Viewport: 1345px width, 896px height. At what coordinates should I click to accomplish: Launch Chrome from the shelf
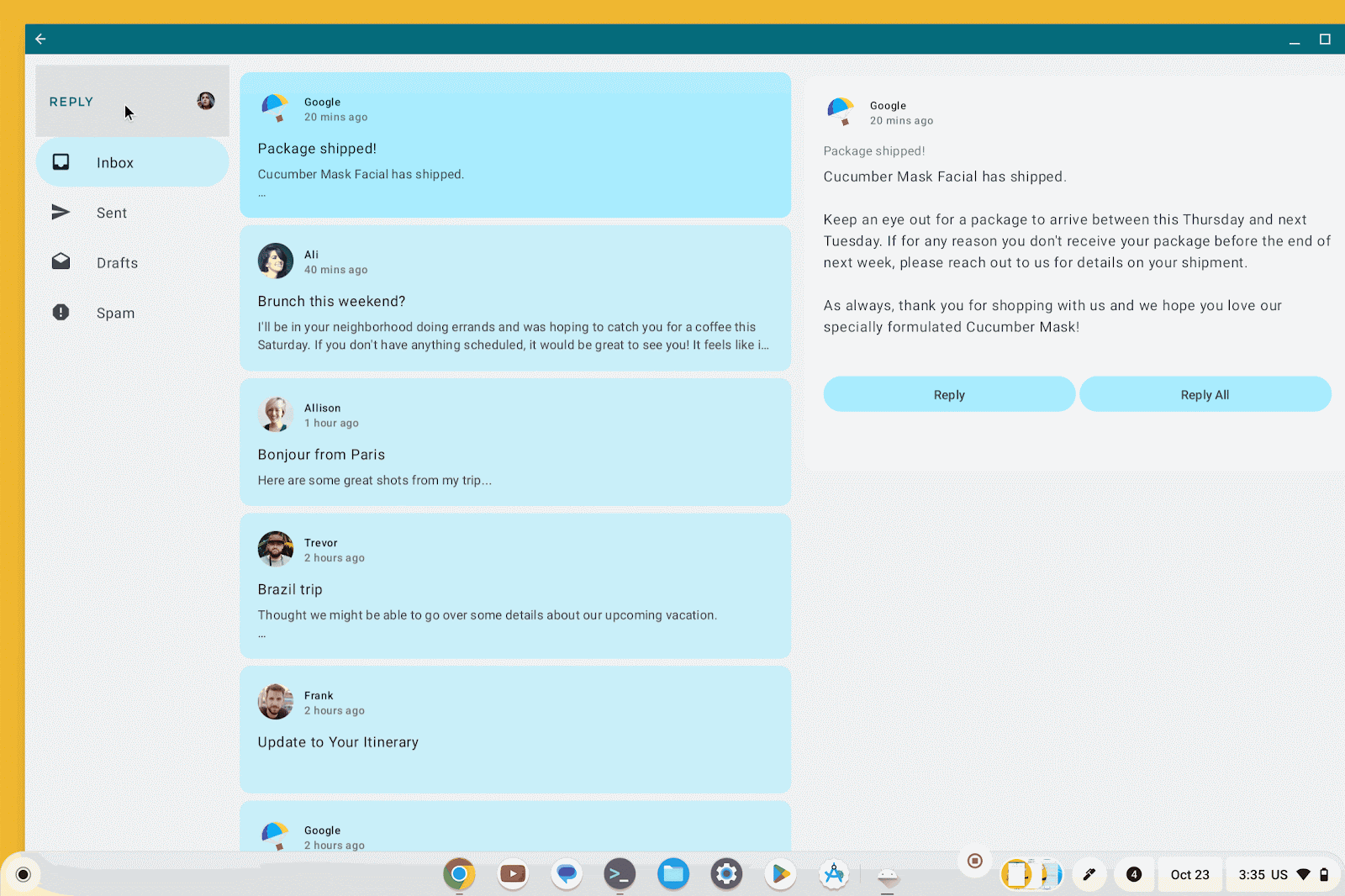tap(459, 875)
